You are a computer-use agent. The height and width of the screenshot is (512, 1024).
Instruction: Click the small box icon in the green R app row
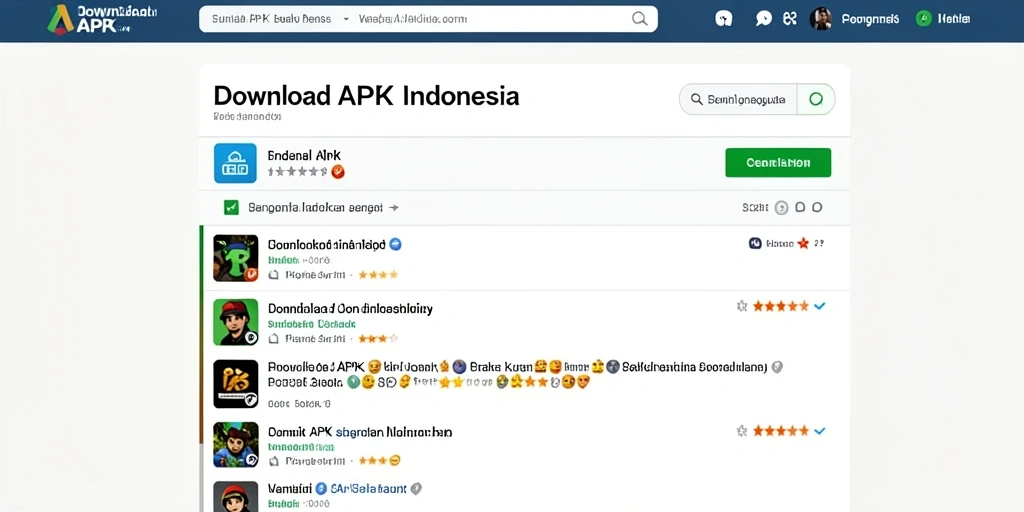274,275
